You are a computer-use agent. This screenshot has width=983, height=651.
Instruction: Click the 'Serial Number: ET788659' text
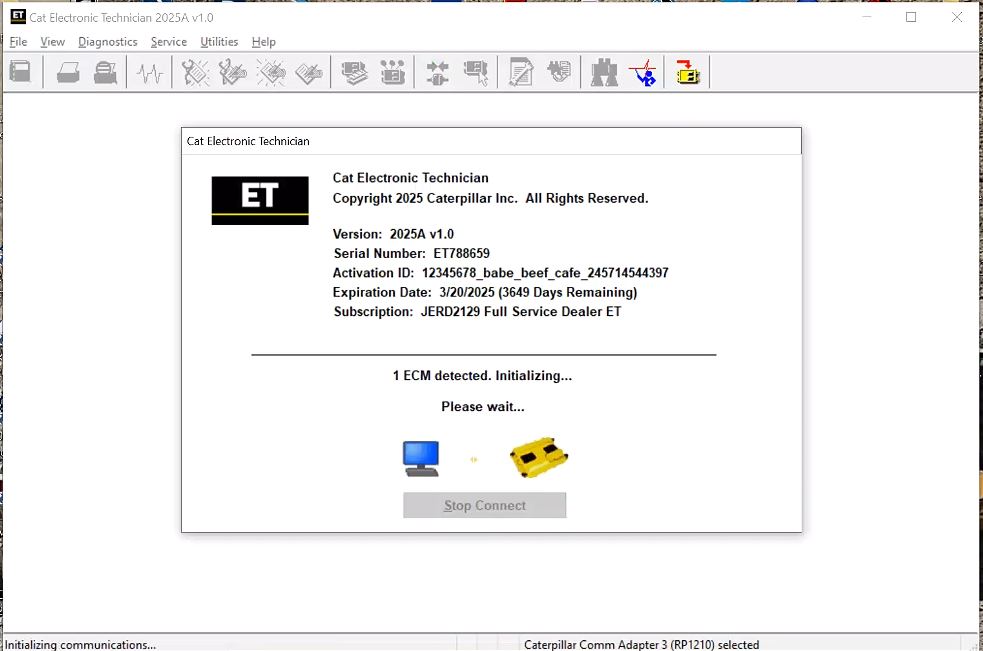pos(411,253)
